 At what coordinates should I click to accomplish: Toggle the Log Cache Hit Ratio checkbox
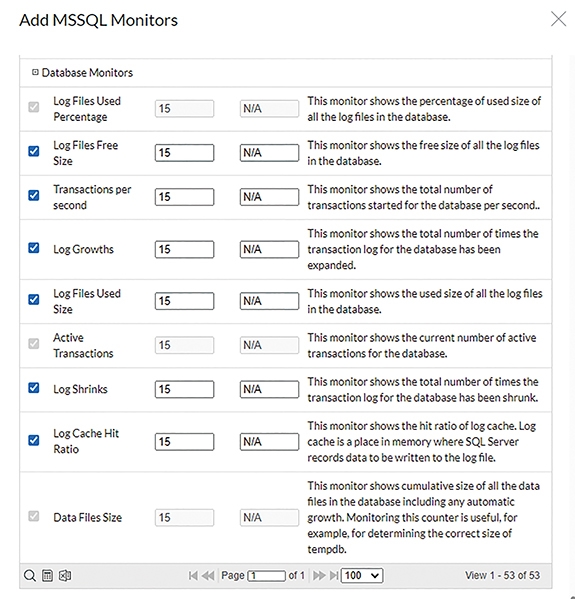click(x=34, y=440)
